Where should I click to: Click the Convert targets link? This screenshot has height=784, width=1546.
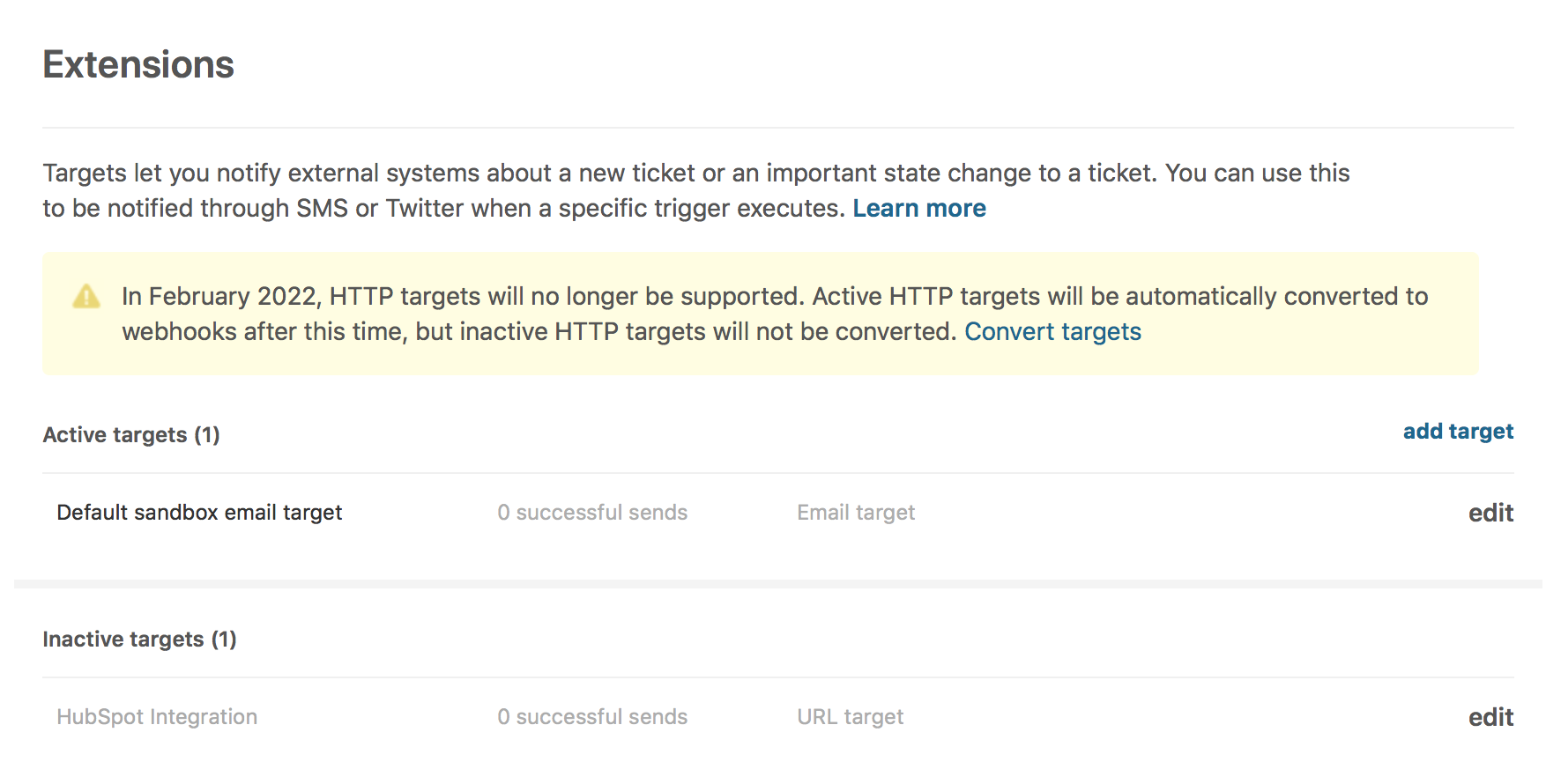(1052, 332)
